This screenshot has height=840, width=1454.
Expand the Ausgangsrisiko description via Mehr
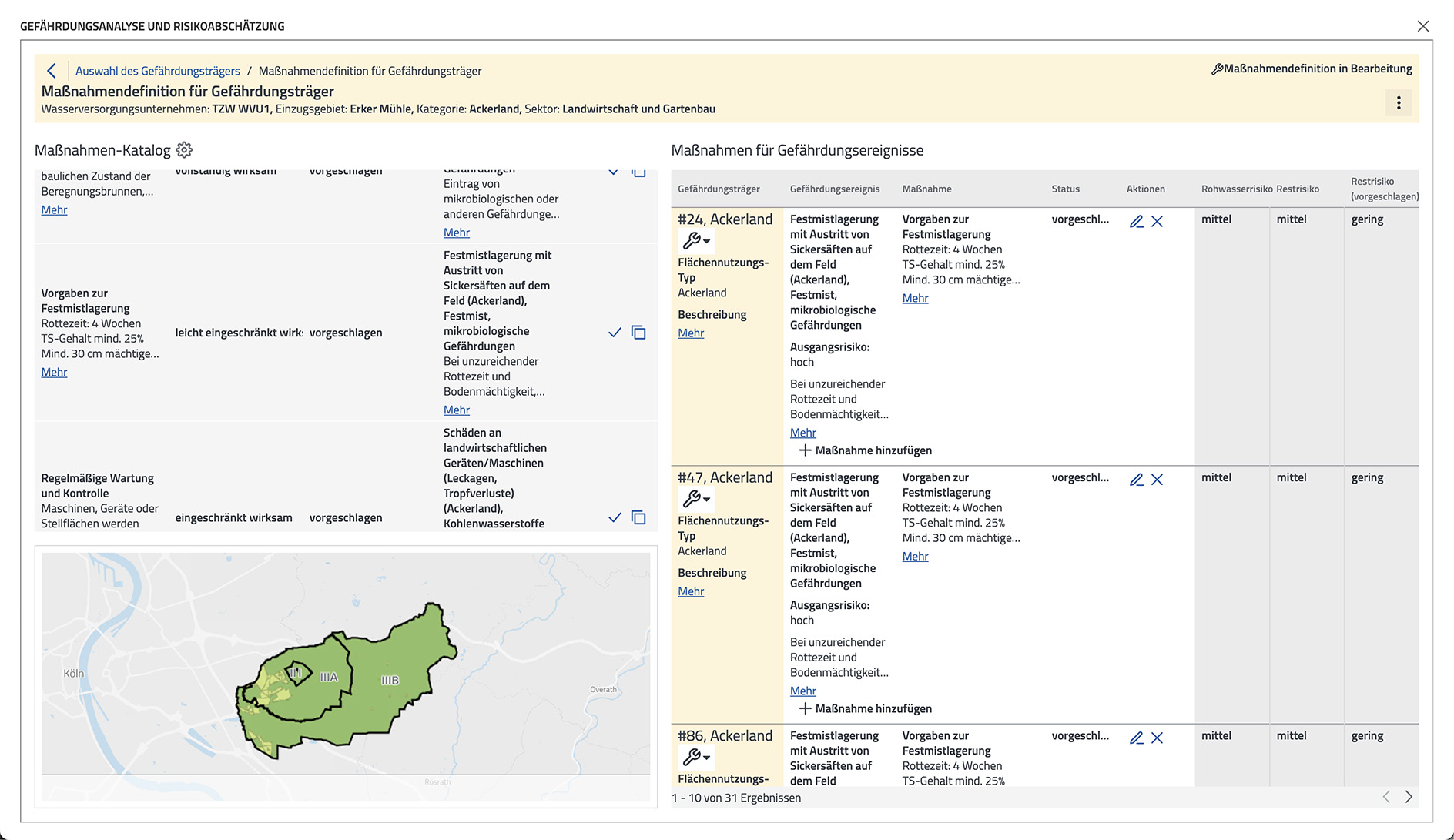click(x=802, y=432)
